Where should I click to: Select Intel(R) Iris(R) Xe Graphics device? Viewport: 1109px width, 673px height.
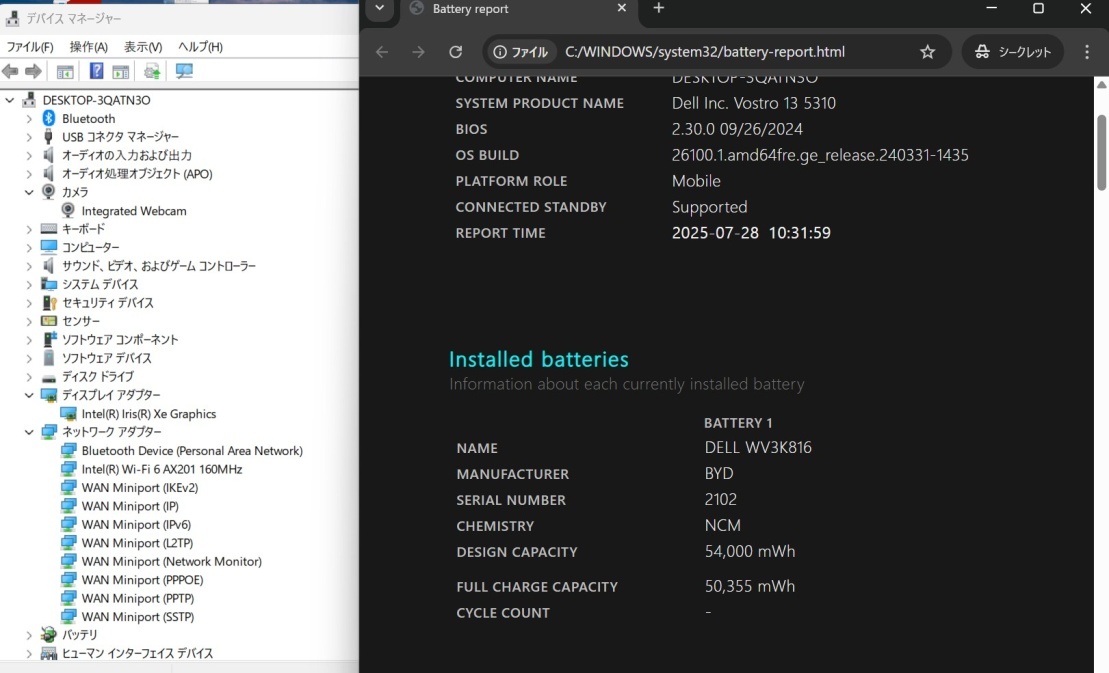click(148, 414)
